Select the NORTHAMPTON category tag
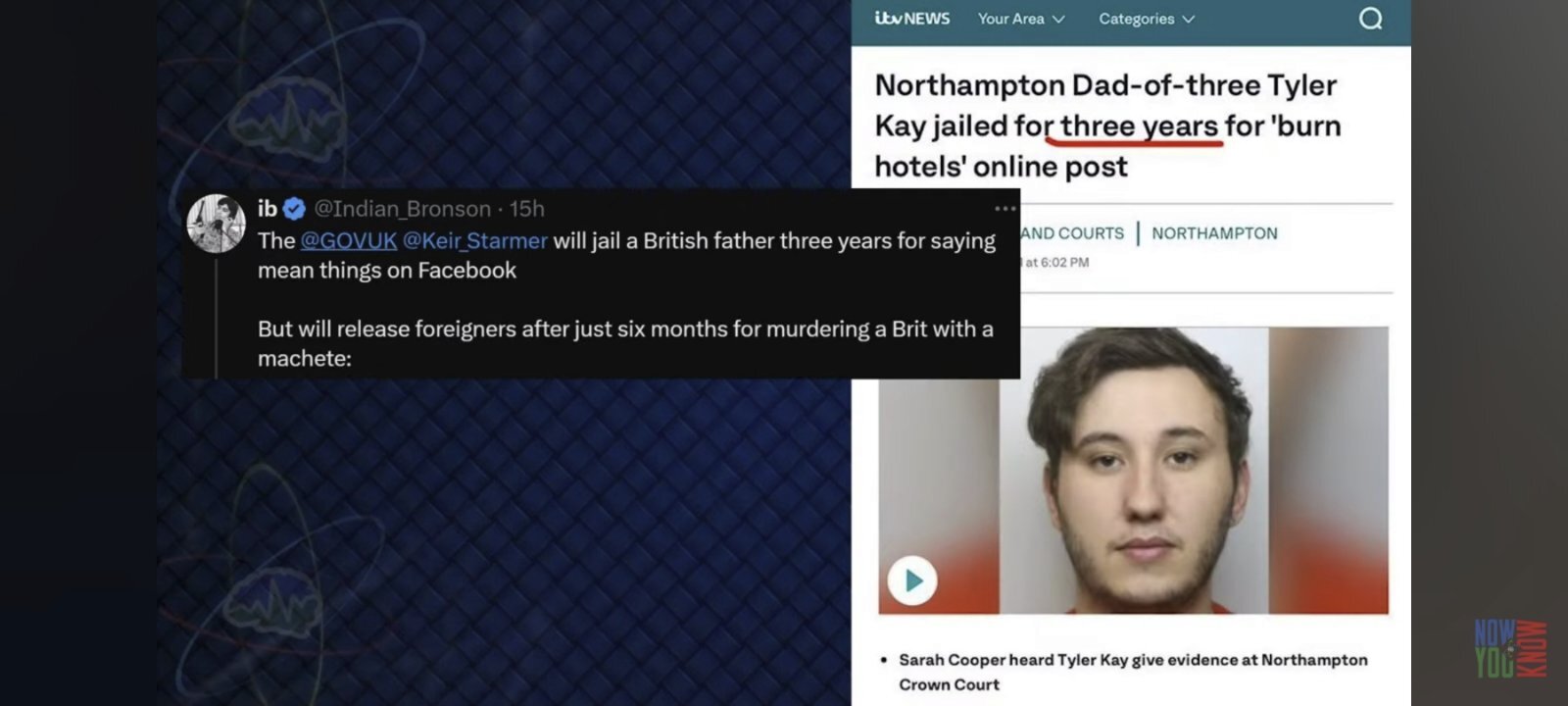The width and height of the screenshot is (1568, 706). click(1214, 233)
